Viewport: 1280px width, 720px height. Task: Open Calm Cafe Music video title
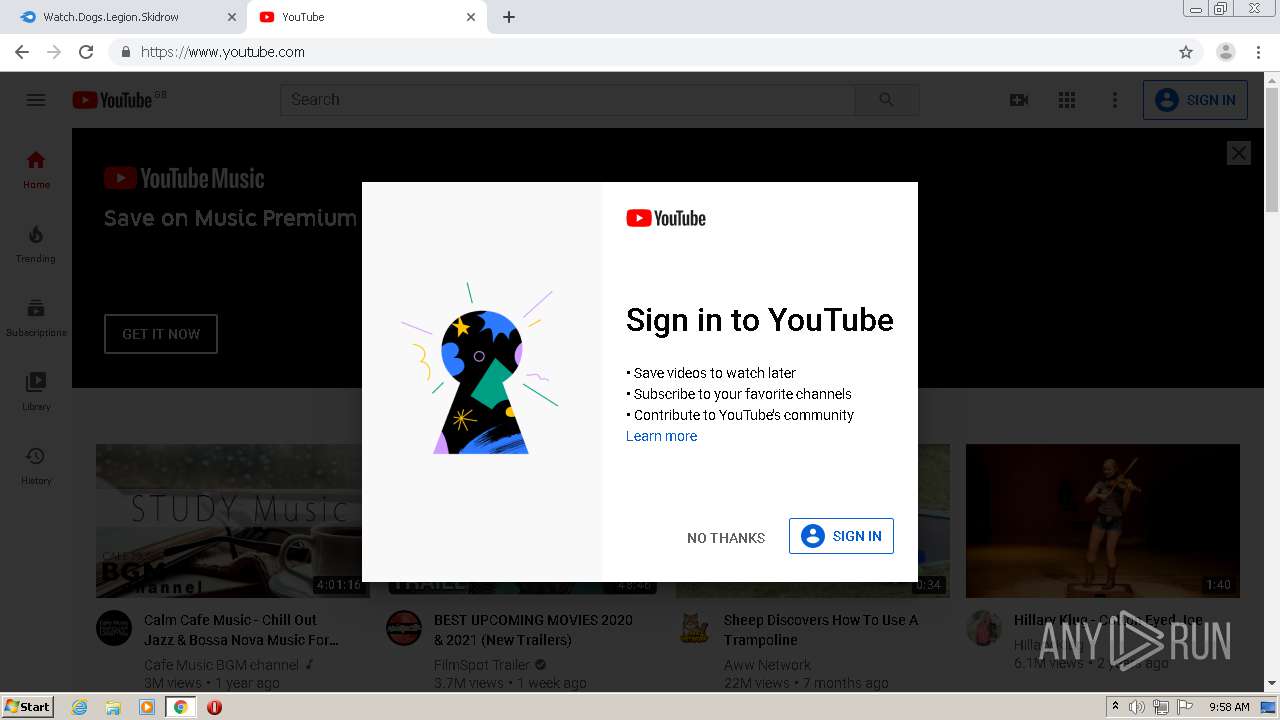pyautogui.click(x=241, y=630)
